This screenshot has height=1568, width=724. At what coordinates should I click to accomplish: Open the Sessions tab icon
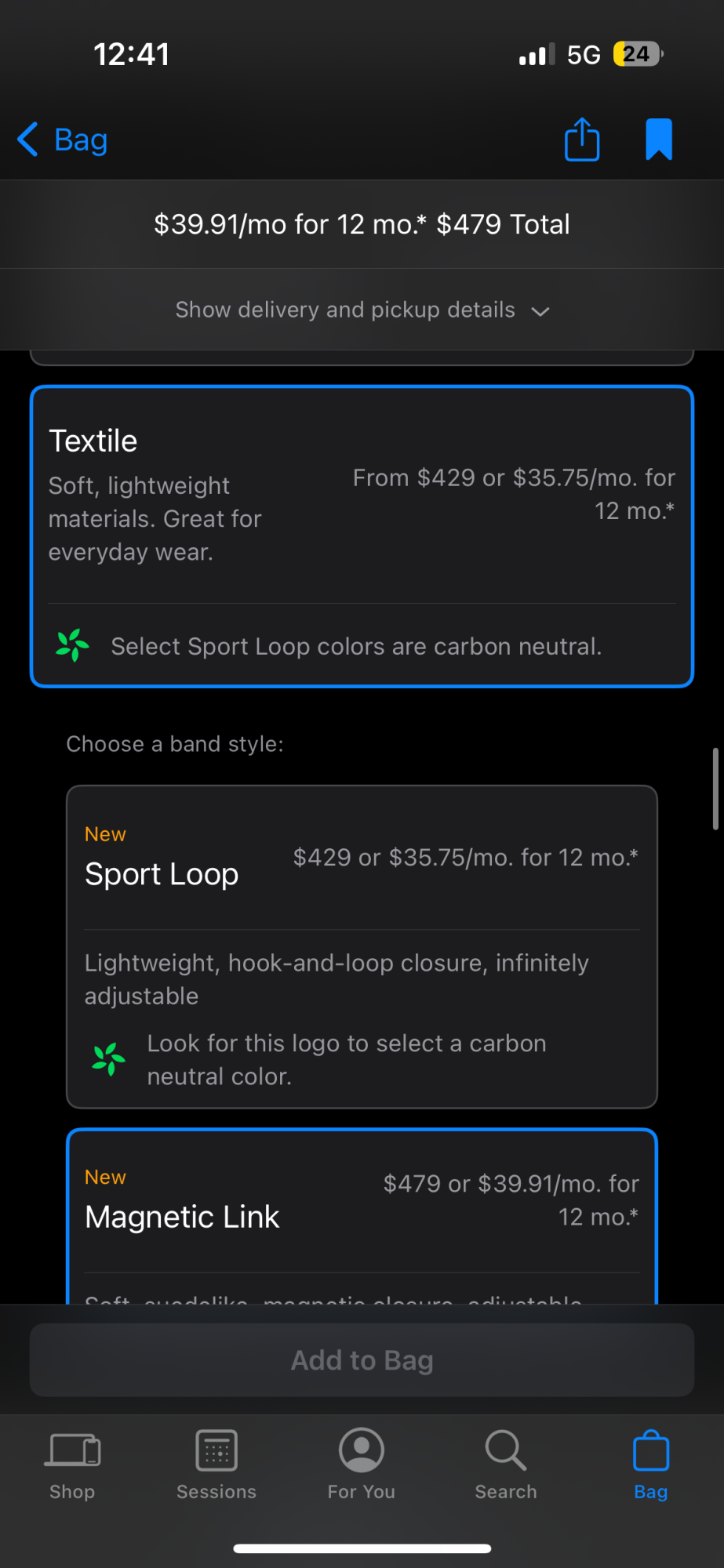tap(216, 1450)
